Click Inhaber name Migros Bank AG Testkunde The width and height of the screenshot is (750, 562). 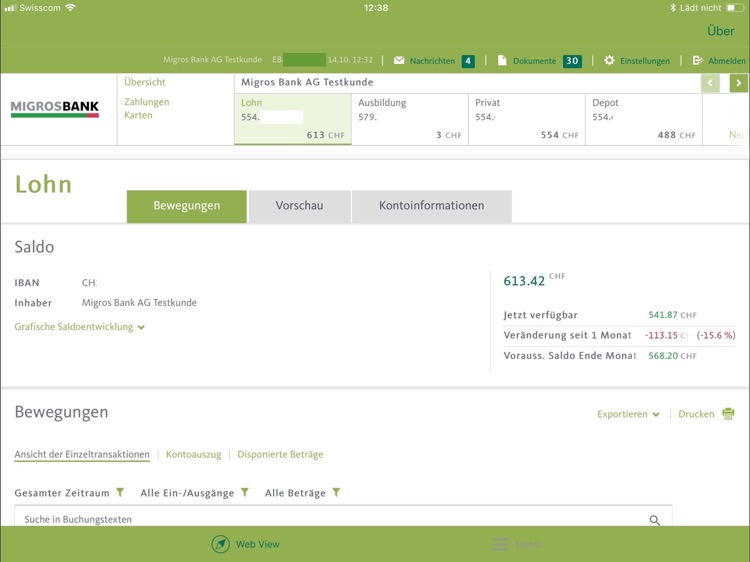tap(139, 303)
